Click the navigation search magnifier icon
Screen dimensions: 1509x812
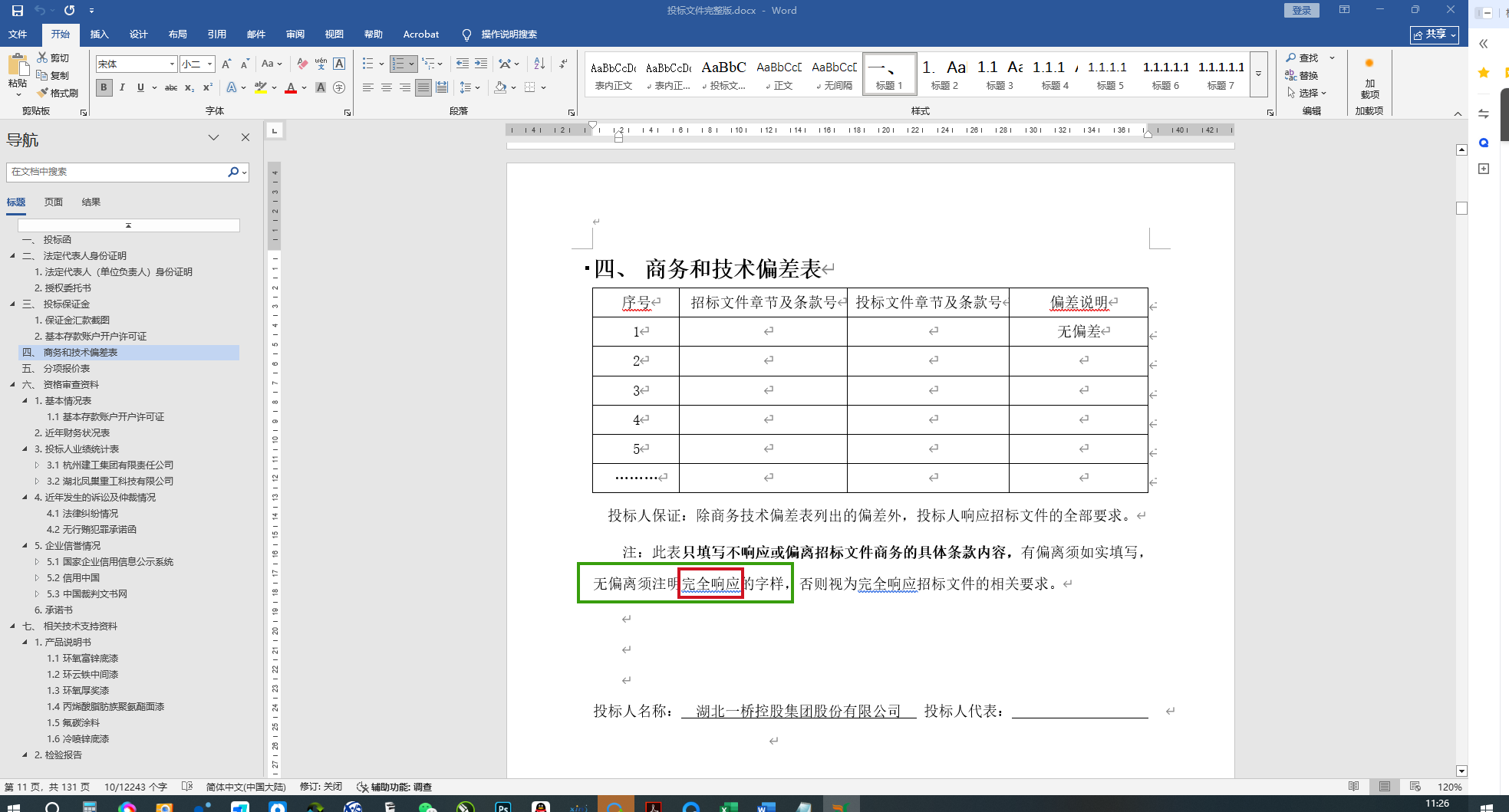click(x=233, y=172)
